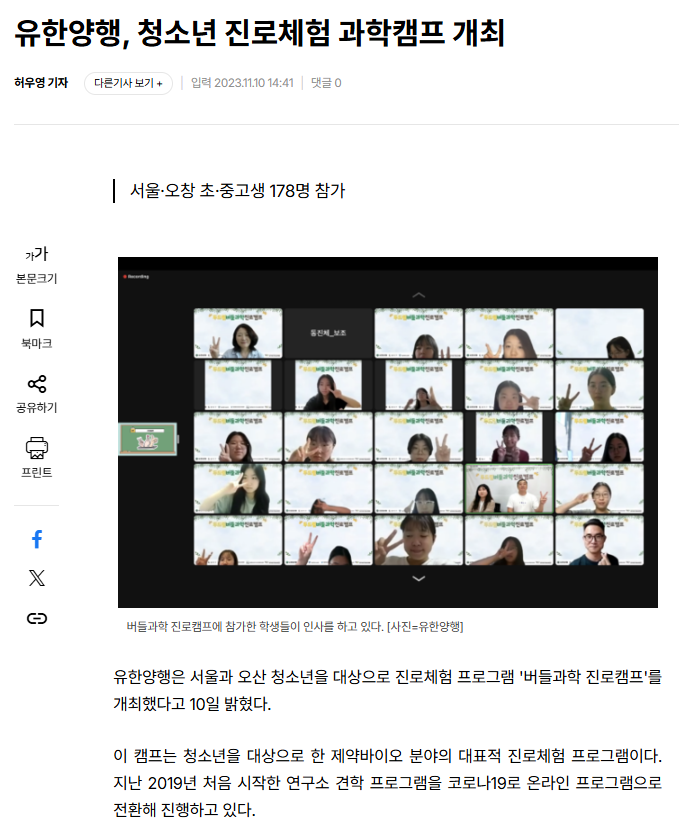
Task: Click the article headline 유한양행 과학캠프 개최
Action: [259, 33]
